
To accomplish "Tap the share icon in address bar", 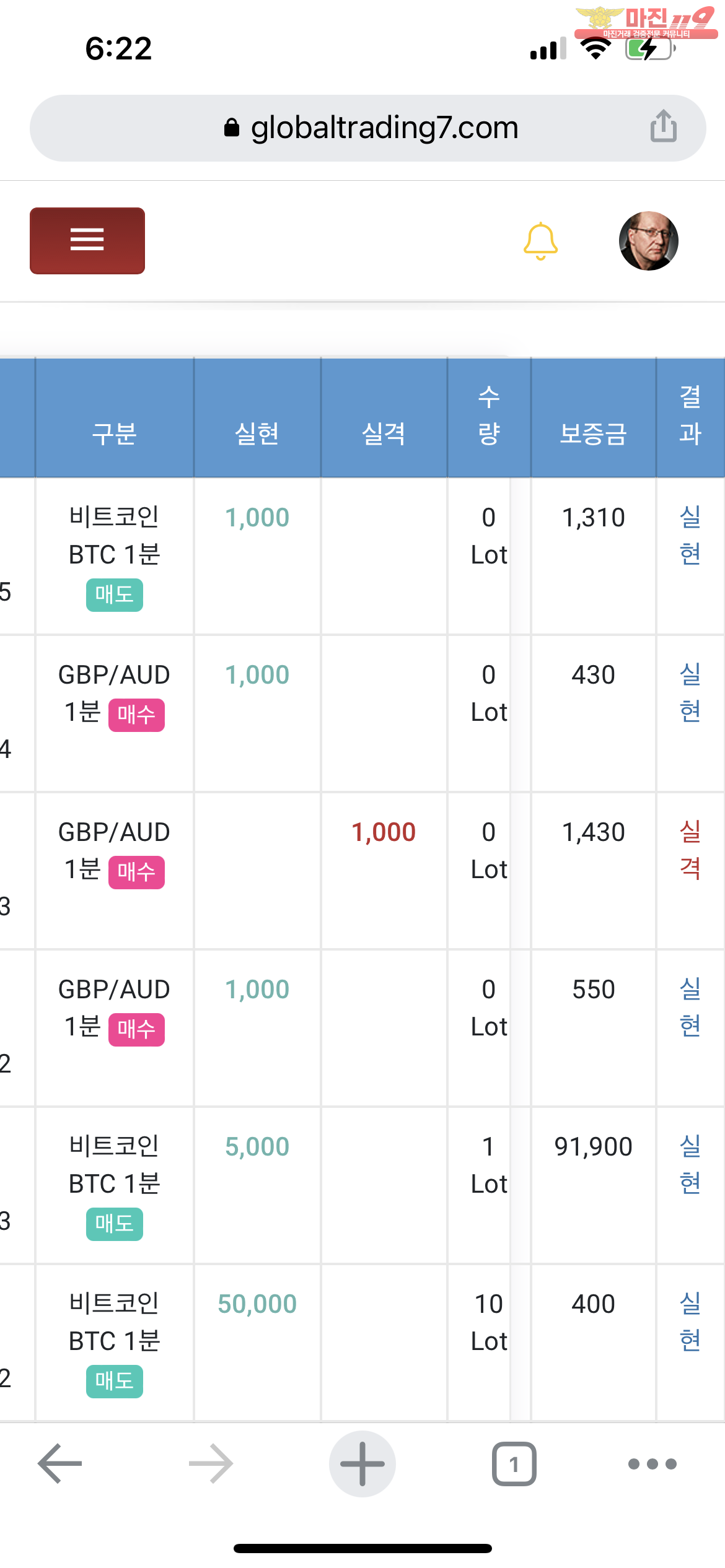I will click(x=663, y=126).
